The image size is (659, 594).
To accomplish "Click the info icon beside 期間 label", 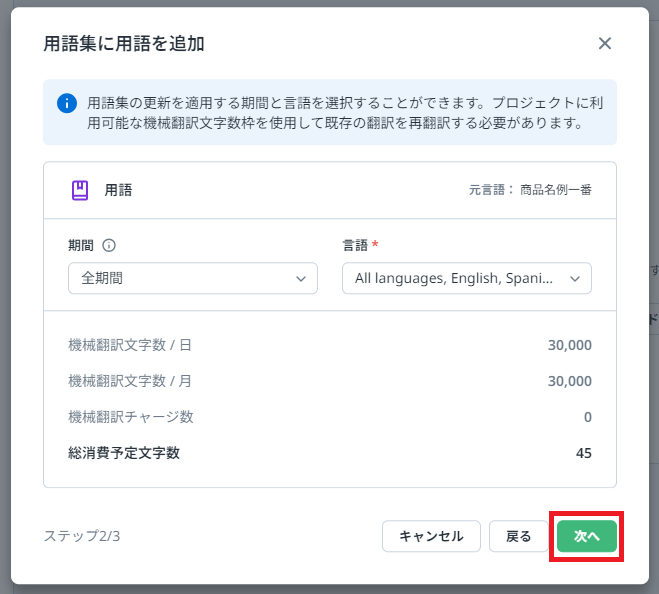I will pos(110,245).
